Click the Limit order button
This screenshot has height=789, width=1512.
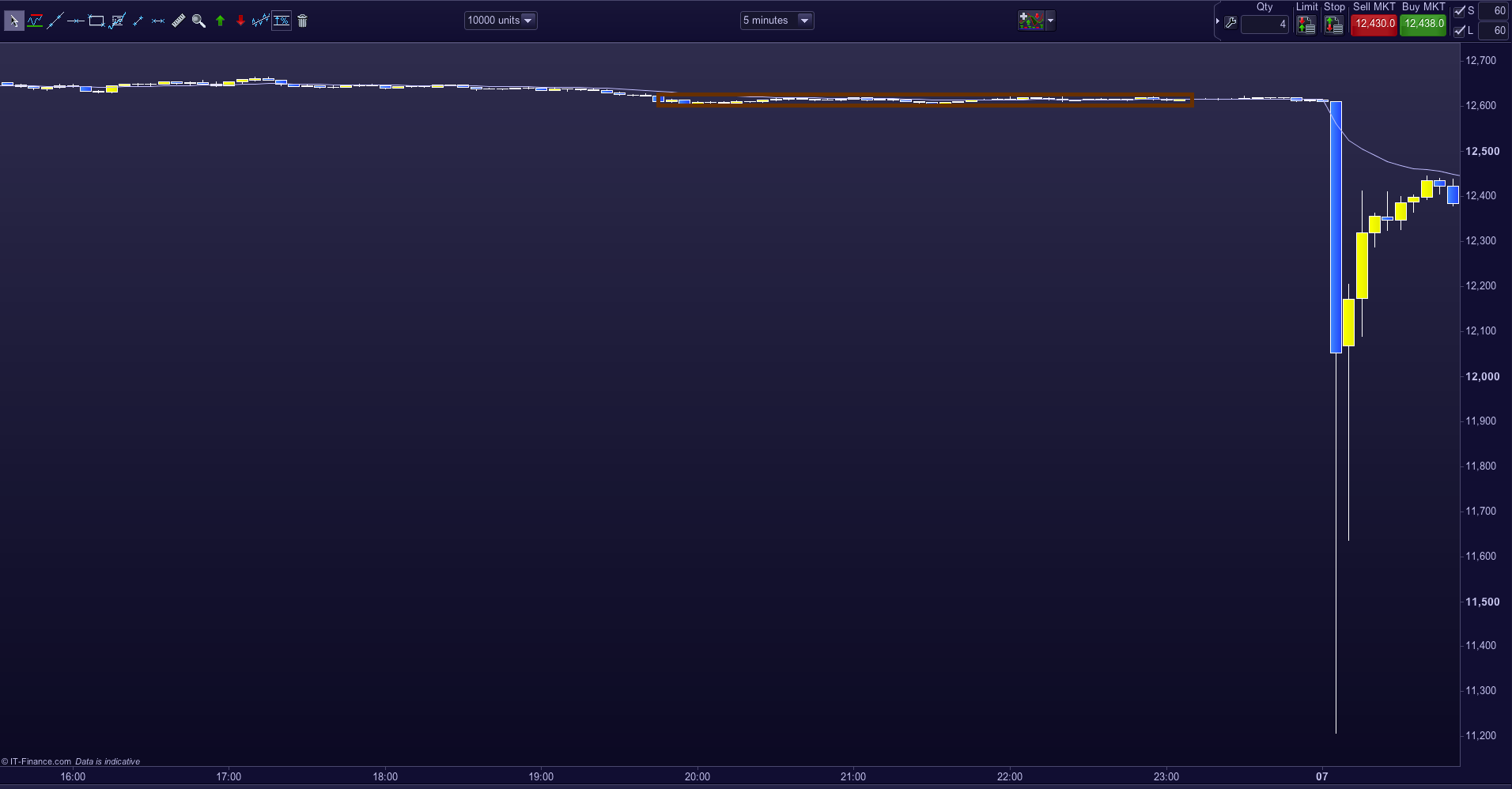point(1306,25)
